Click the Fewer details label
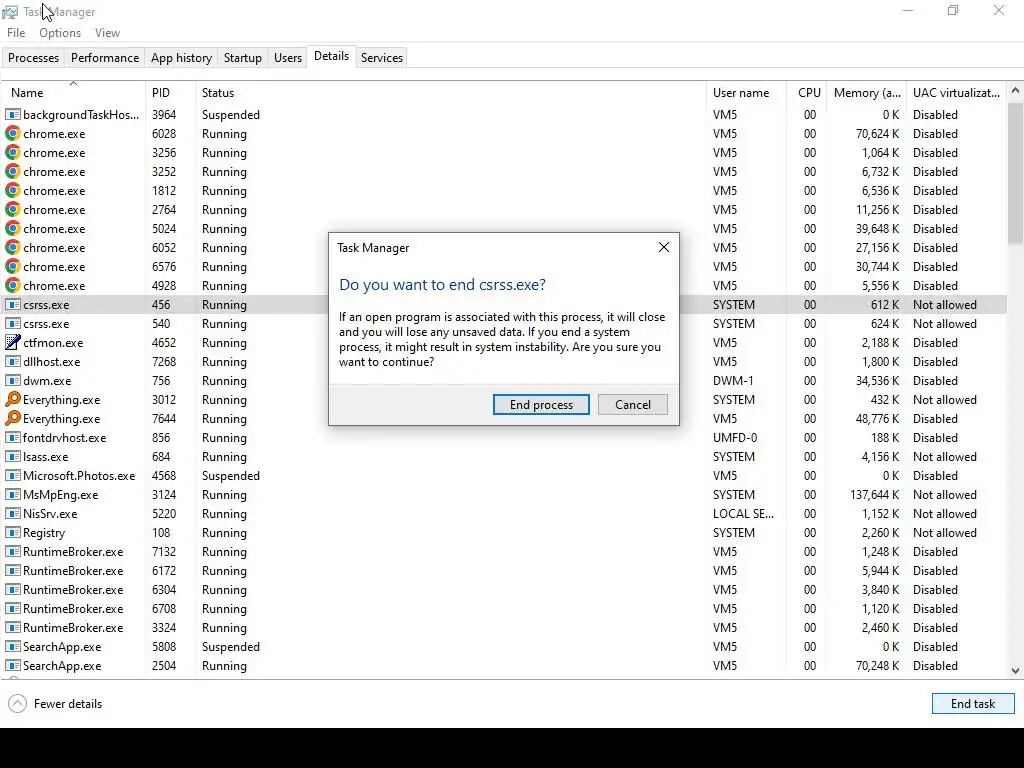This screenshot has height=768, width=1024. click(68, 703)
